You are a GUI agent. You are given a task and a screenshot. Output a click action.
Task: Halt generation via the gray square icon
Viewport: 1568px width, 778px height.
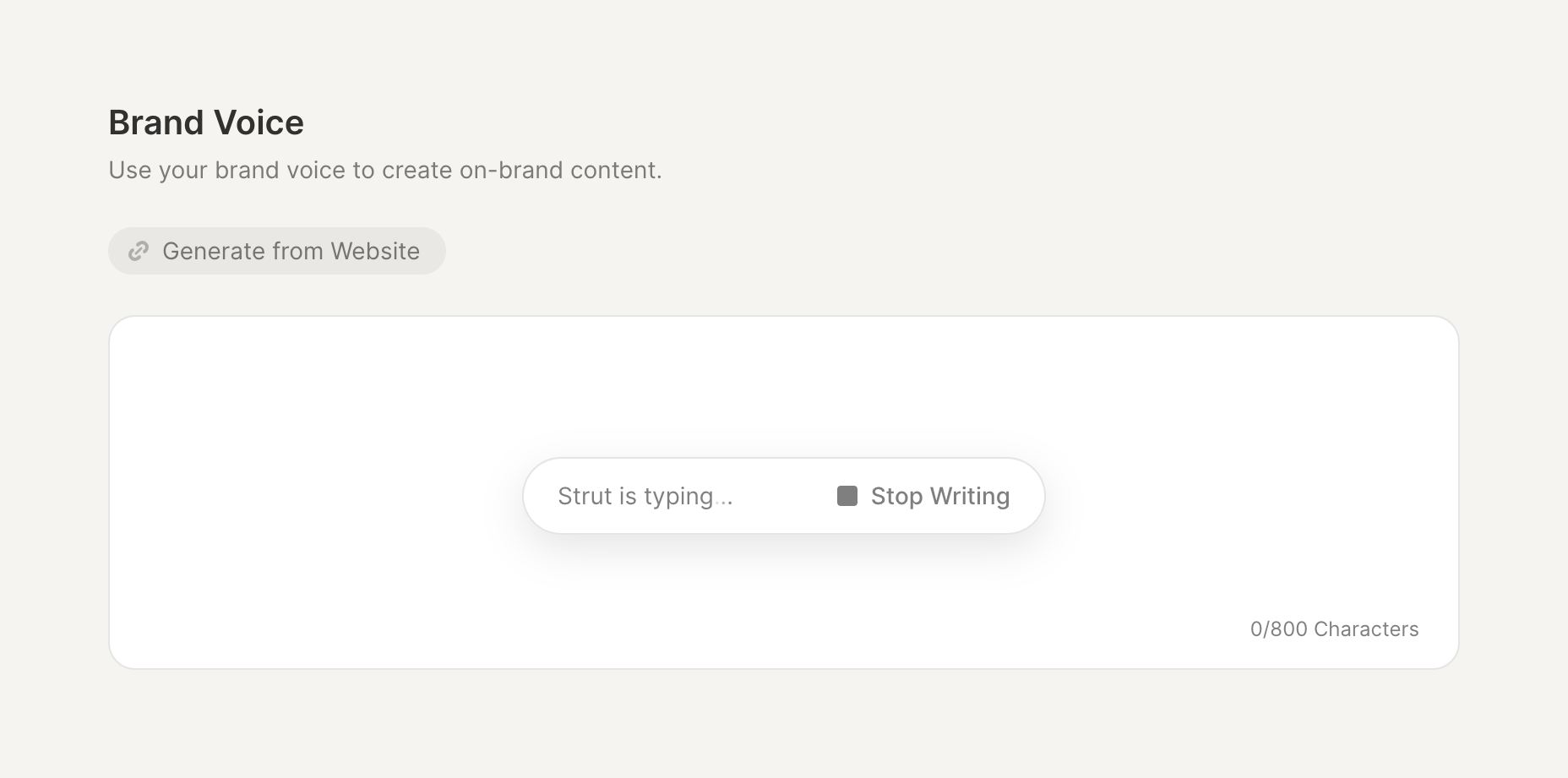coord(847,496)
